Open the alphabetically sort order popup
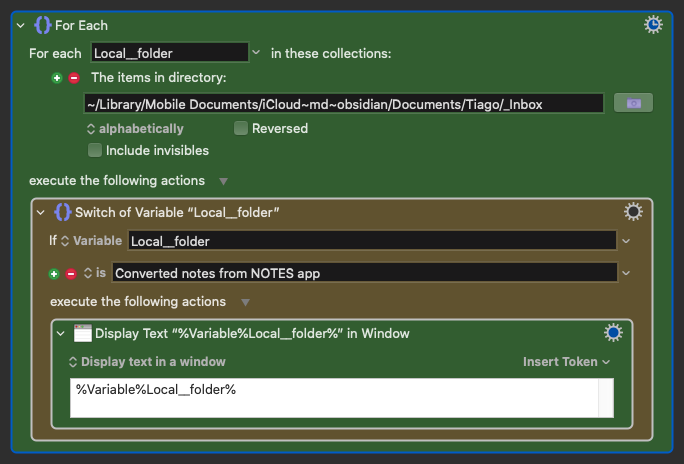Image resolution: width=684 pixels, height=464 pixels. [x=135, y=129]
